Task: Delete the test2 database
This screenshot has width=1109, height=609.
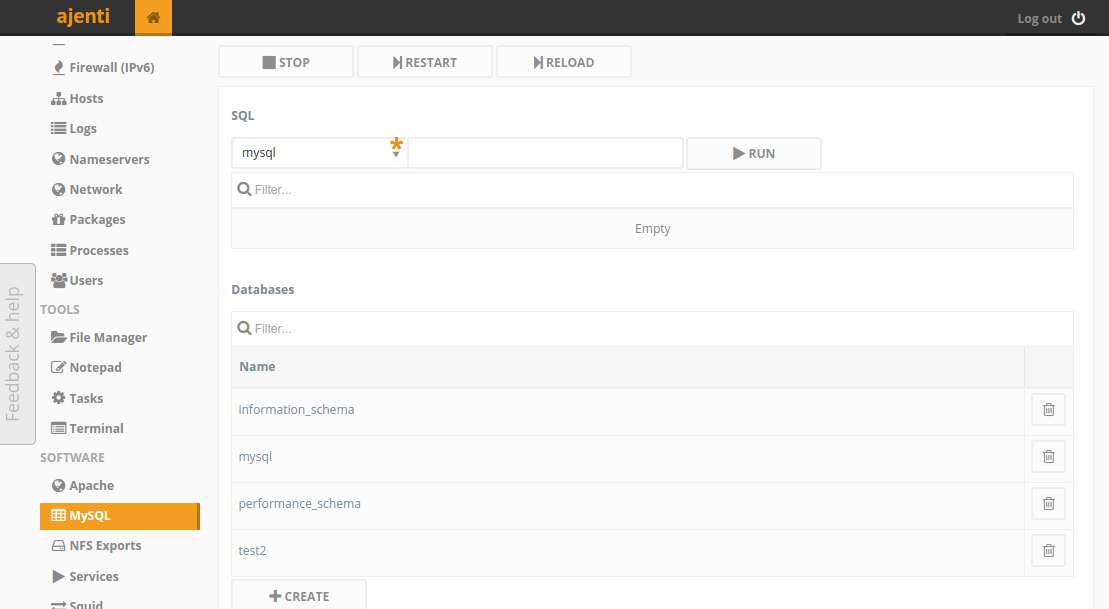Action: [1048, 550]
